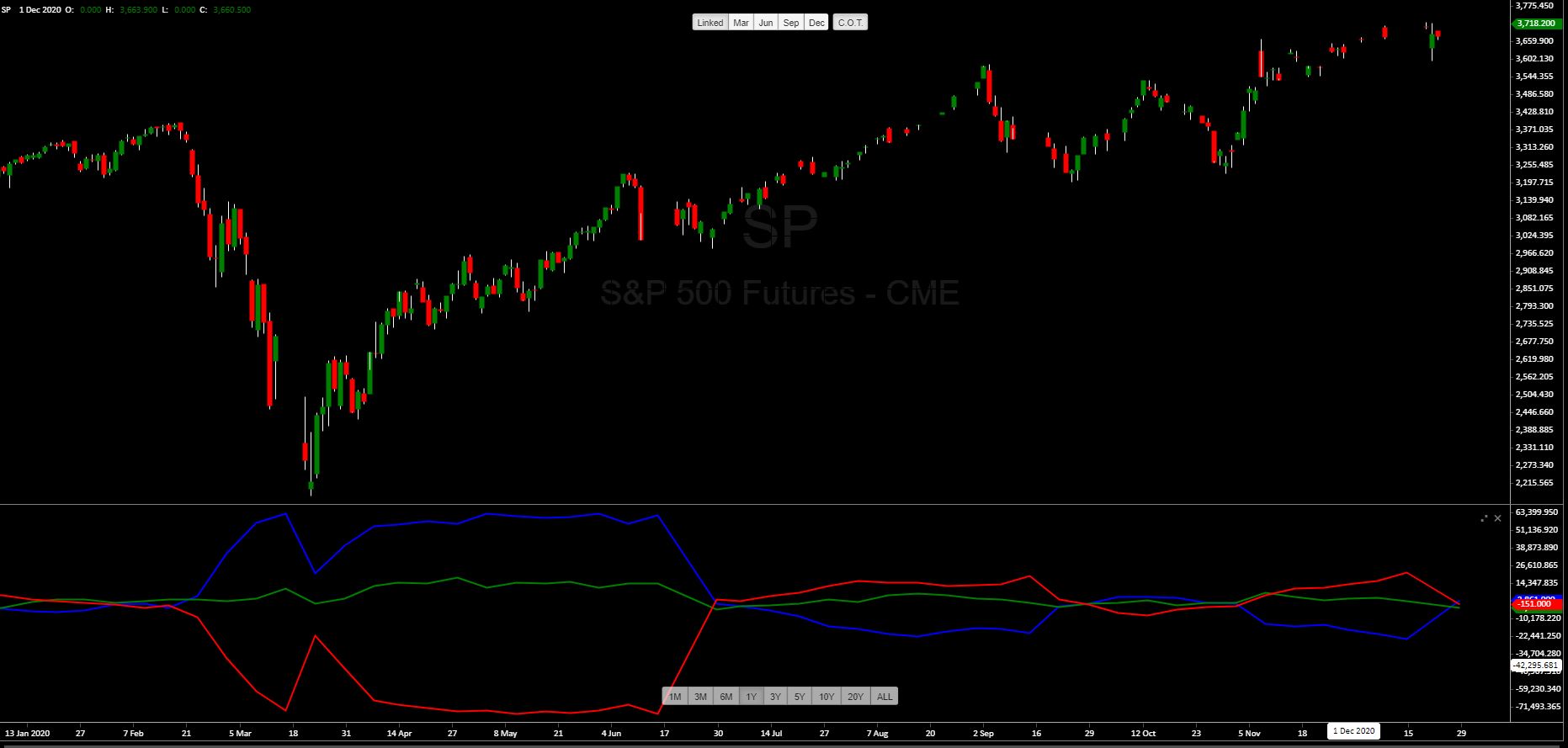Close the COT indicator panel
The height and width of the screenshot is (748, 1568).
coord(1497,518)
